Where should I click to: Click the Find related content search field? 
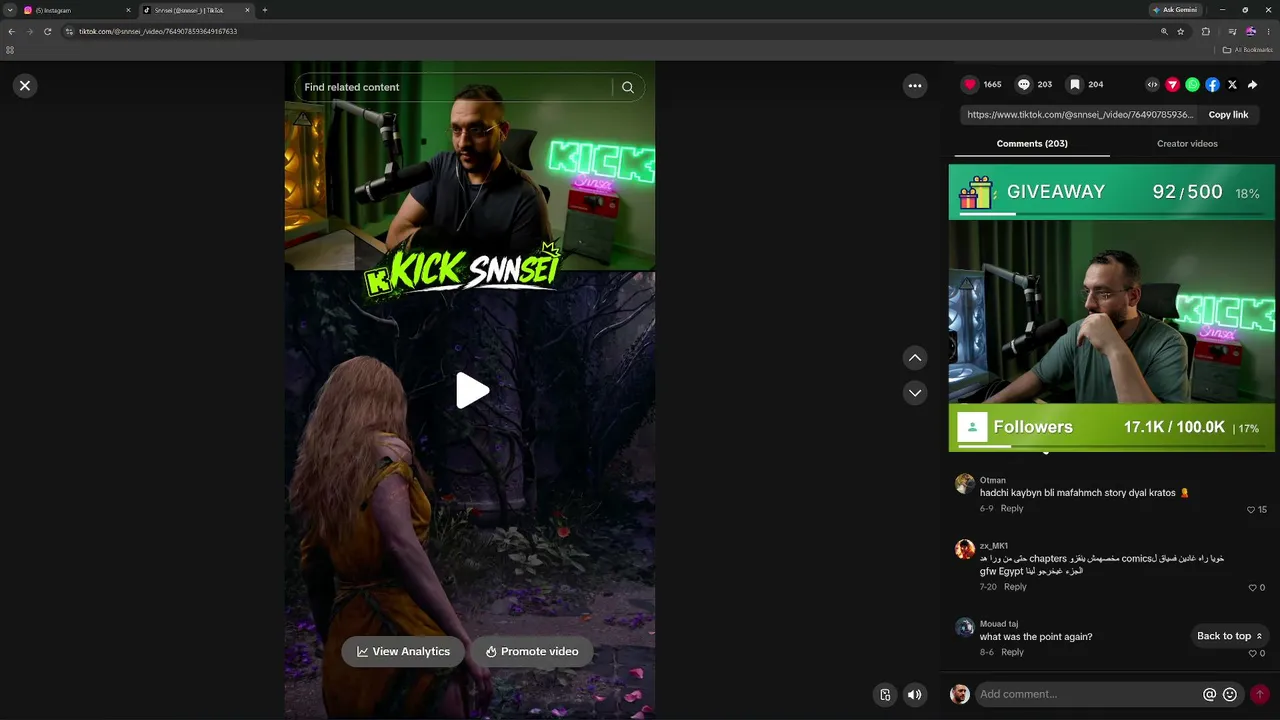click(x=455, y=87)
